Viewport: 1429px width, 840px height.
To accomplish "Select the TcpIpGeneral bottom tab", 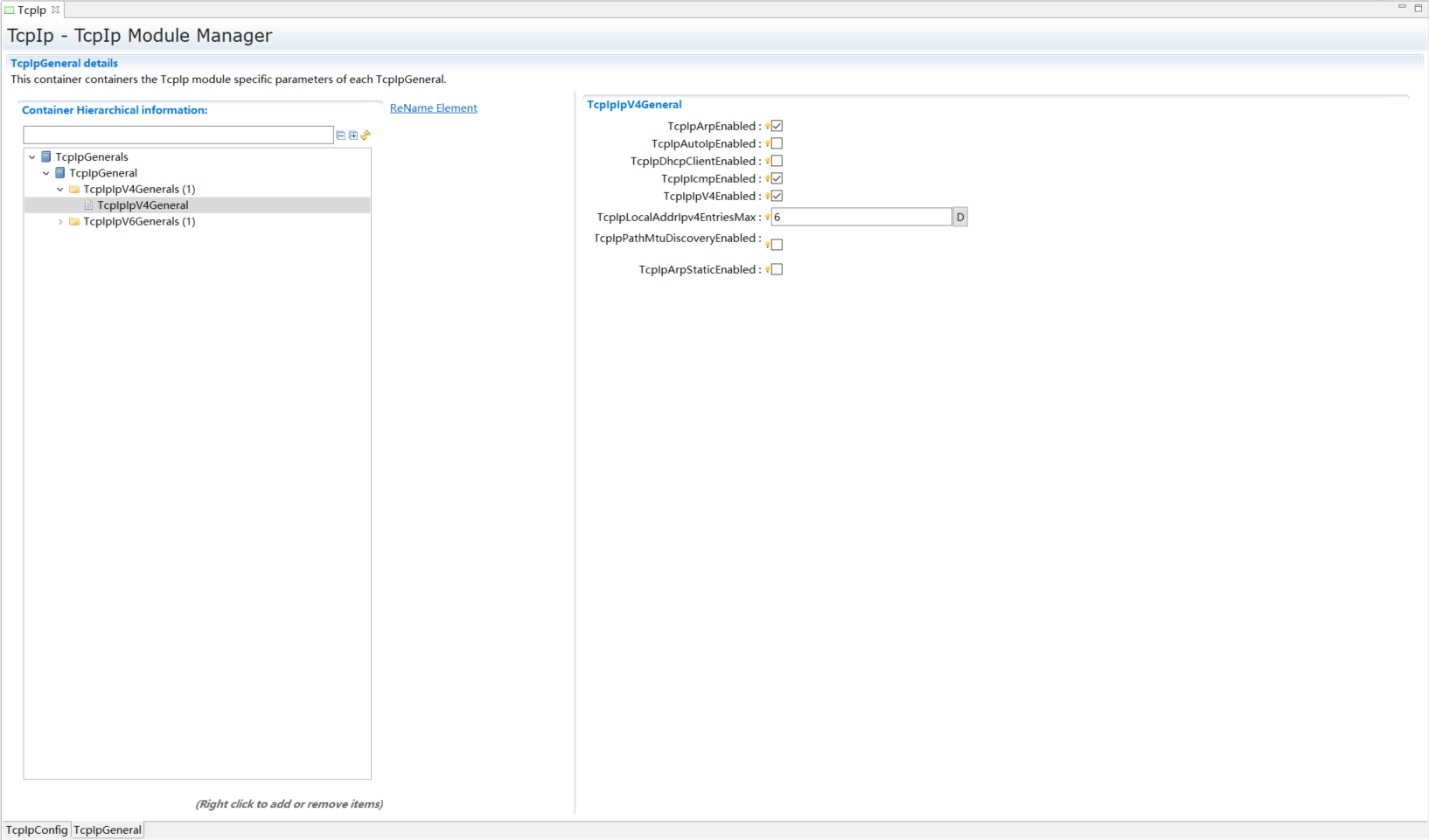I will pyautogui.click(x=108, y=830).
